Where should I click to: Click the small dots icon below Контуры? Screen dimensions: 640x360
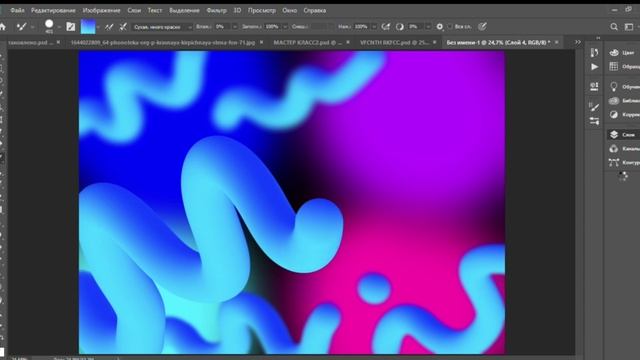click(x=623, y=176)
